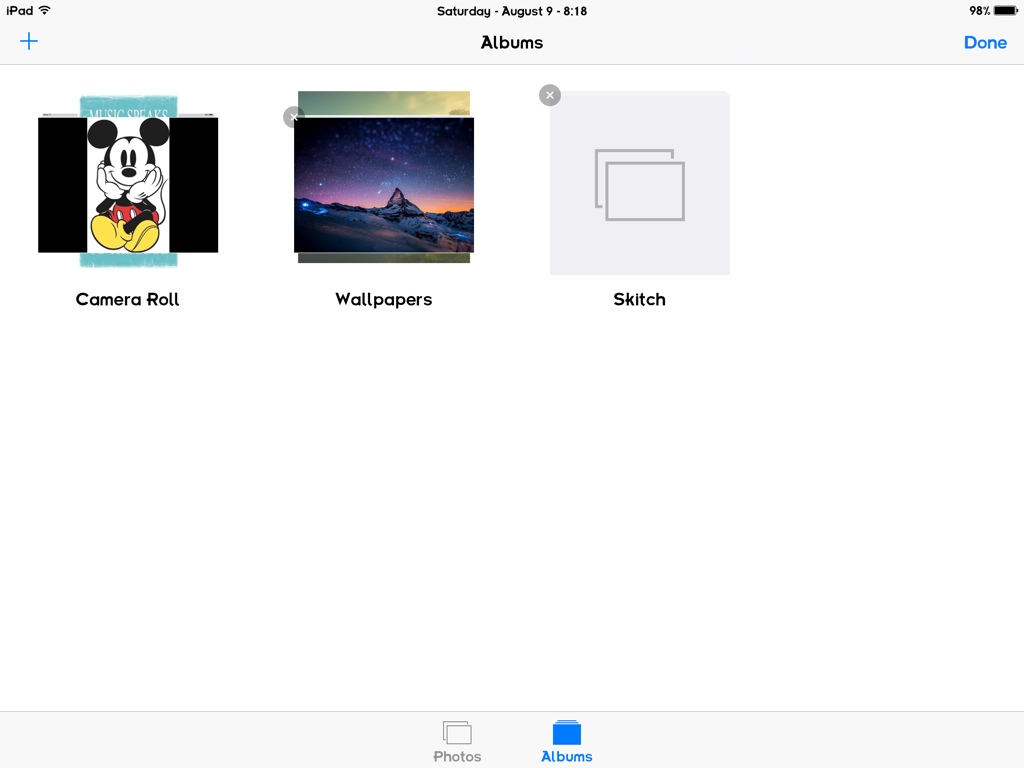Image resolution: width=1024 pixels, height=768 pixels.
Task: Delete the Skitch album with its x badge
Action: (x=550, y=95)
